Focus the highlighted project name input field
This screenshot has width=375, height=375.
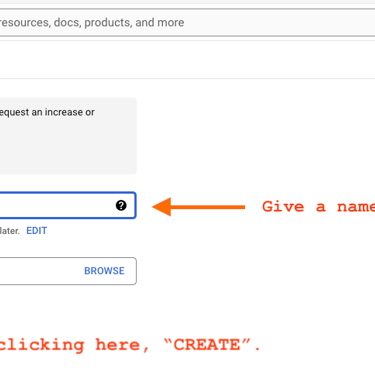[68, 205]
